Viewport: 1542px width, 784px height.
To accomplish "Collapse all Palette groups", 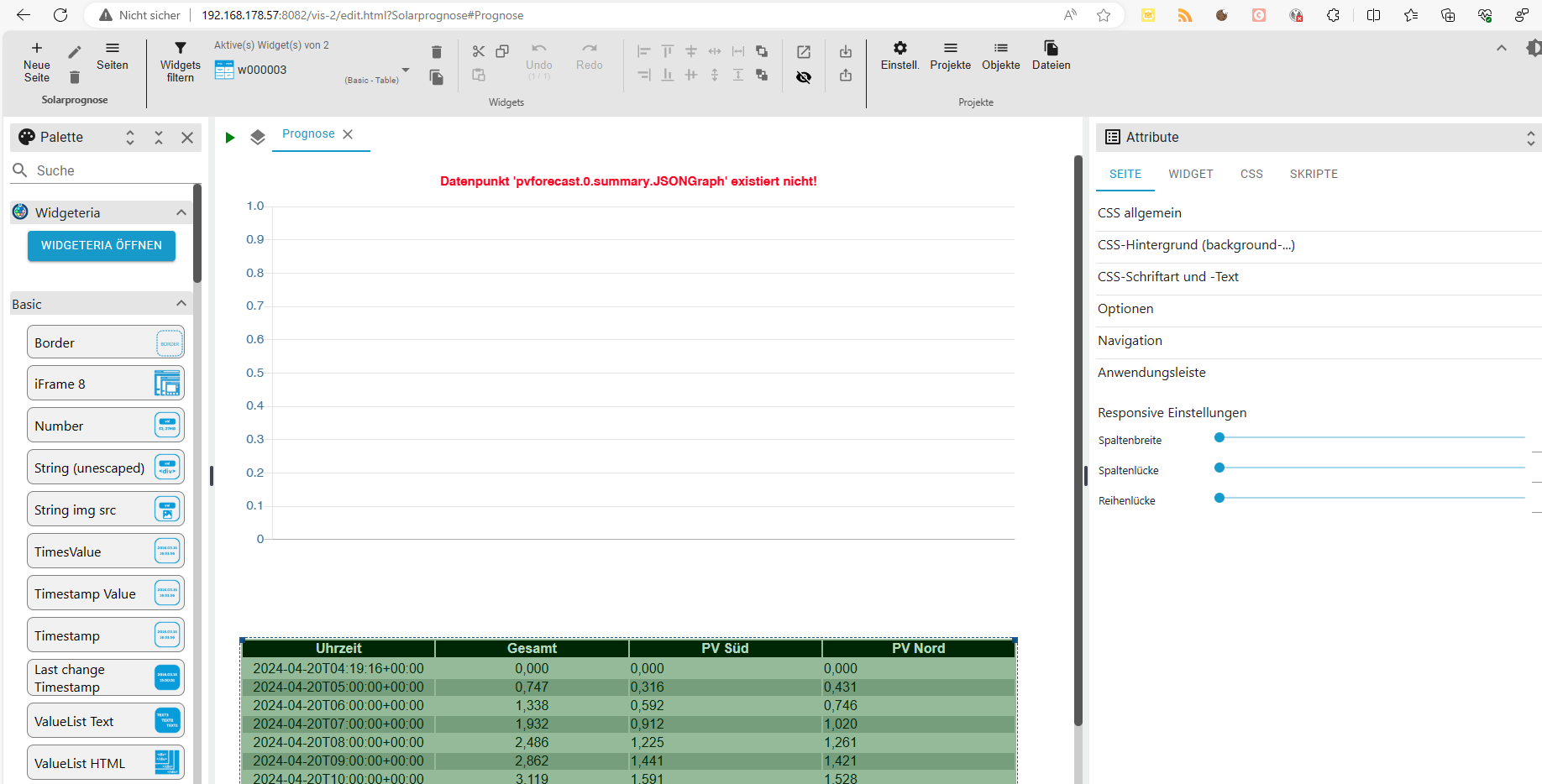I will pos(159,138).
